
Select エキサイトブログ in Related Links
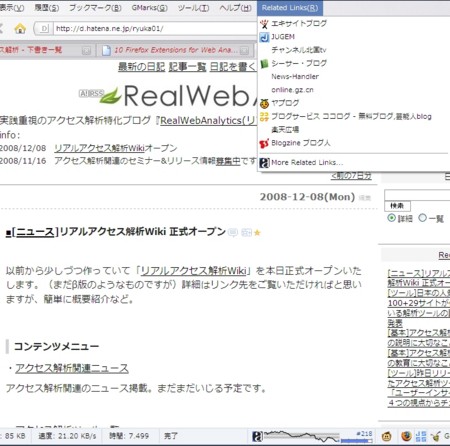(353, 24)
